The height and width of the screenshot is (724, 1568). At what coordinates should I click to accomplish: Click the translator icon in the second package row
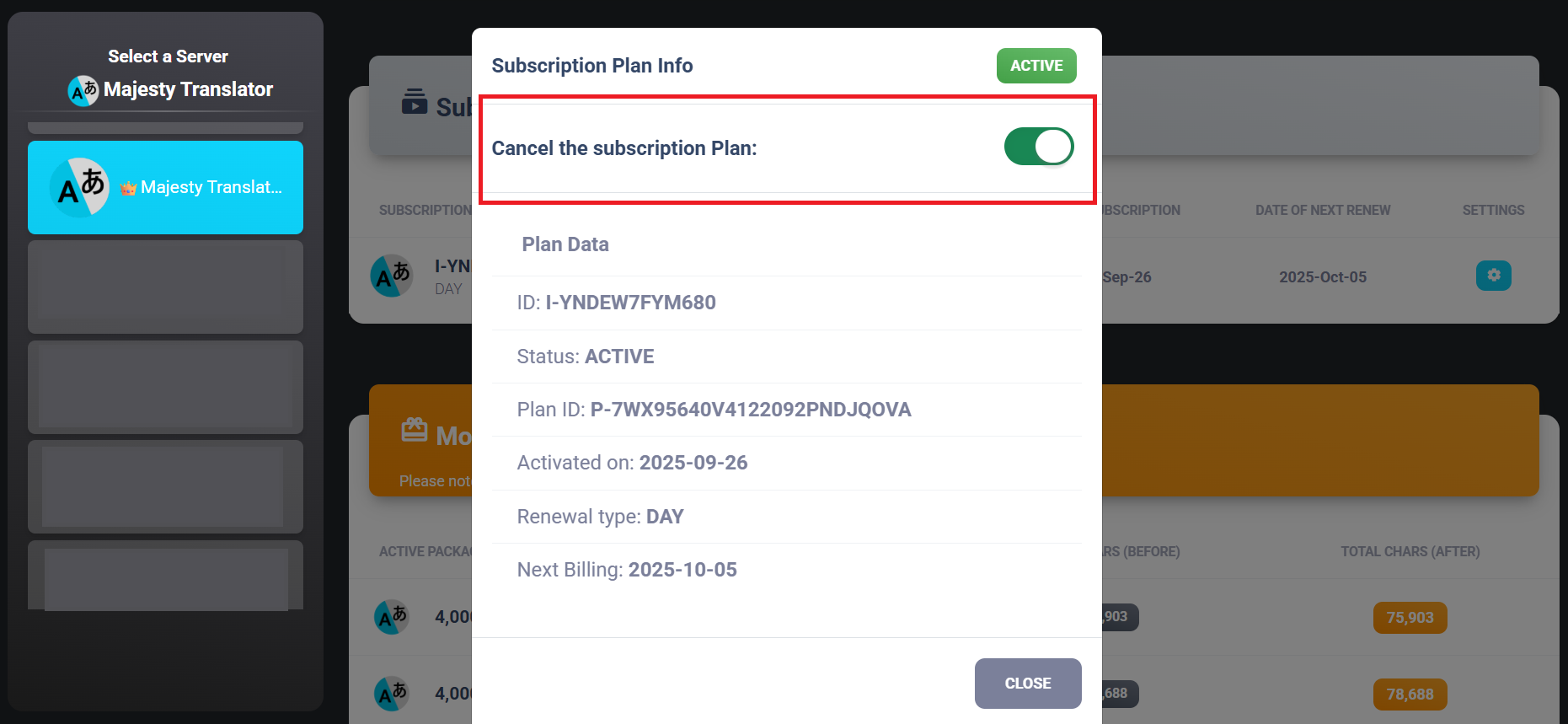[392, 694]
